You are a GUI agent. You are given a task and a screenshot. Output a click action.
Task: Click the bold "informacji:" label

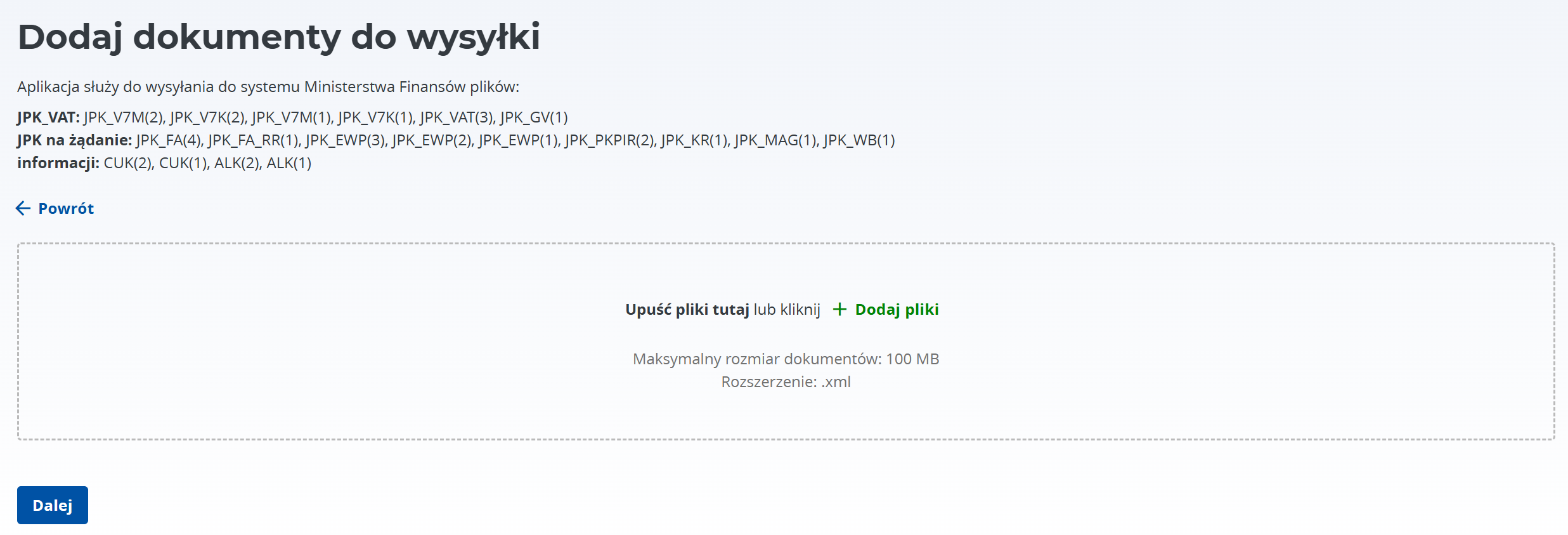pyautogui.click(x=58, y=163)
